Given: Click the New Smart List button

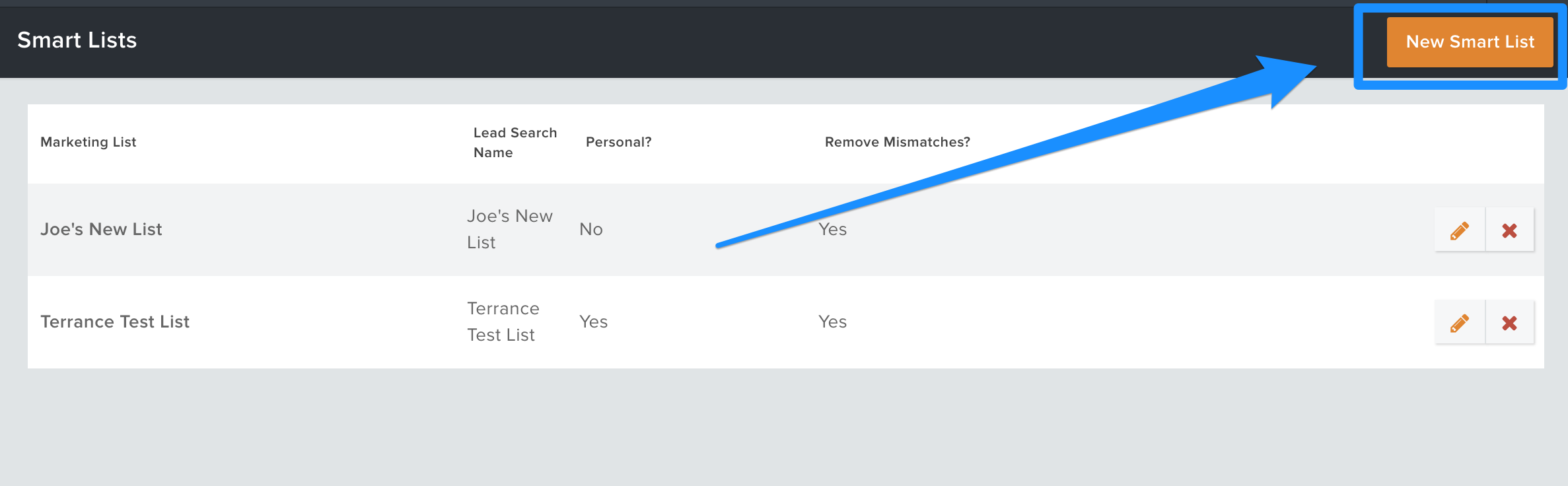Looking at the screenshot, I should click(1470, 42).
